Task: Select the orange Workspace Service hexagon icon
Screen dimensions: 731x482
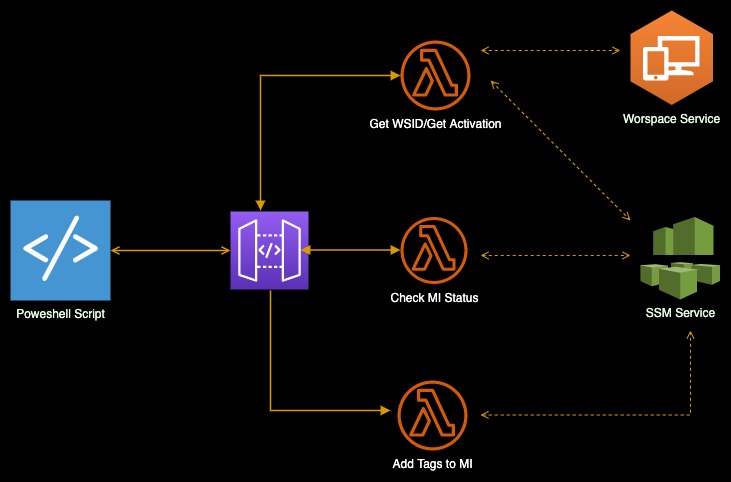Action: pos(671,58)
